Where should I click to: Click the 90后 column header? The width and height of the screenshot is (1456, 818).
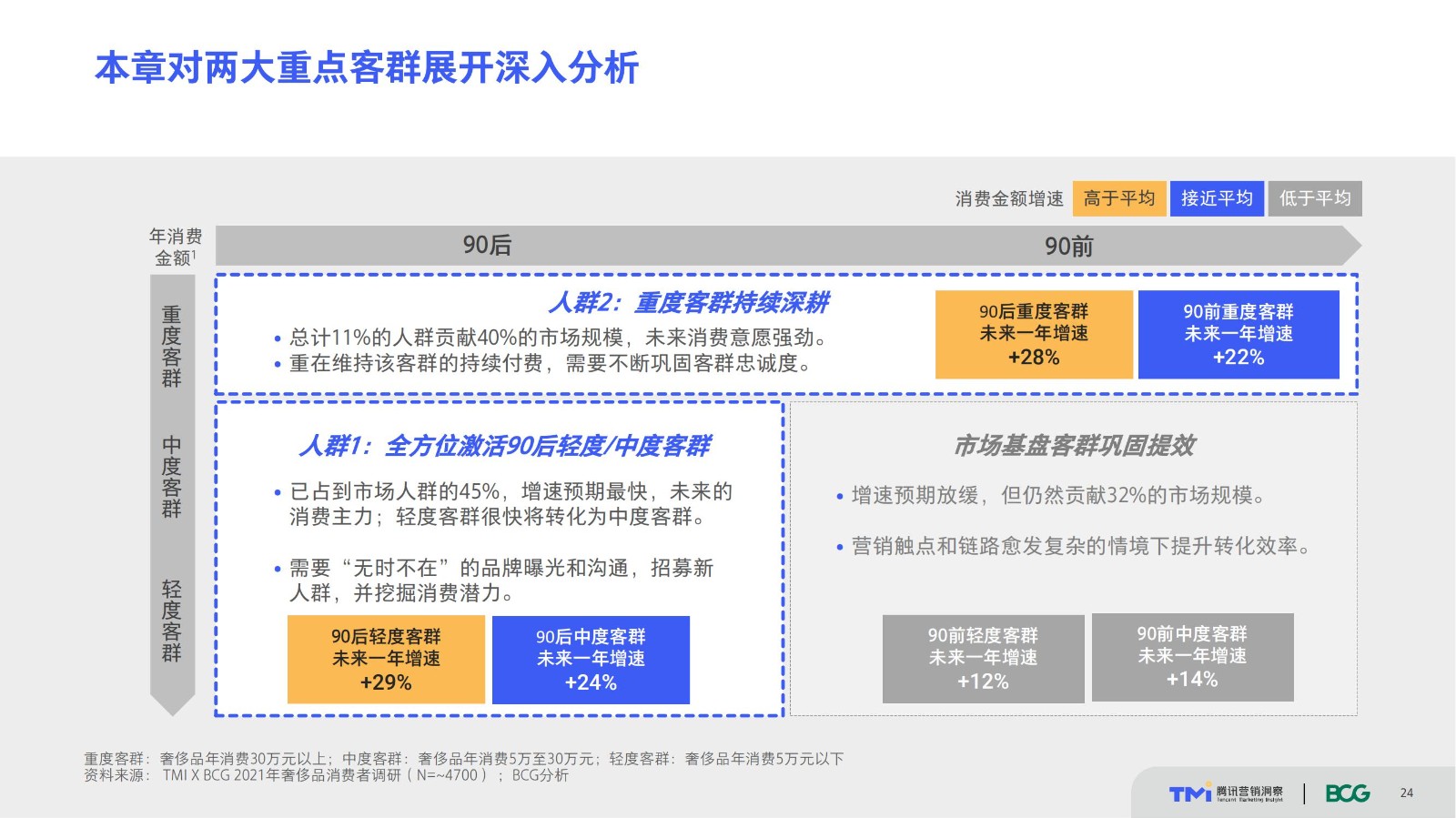pyautogui.click(x=487, y=246)
